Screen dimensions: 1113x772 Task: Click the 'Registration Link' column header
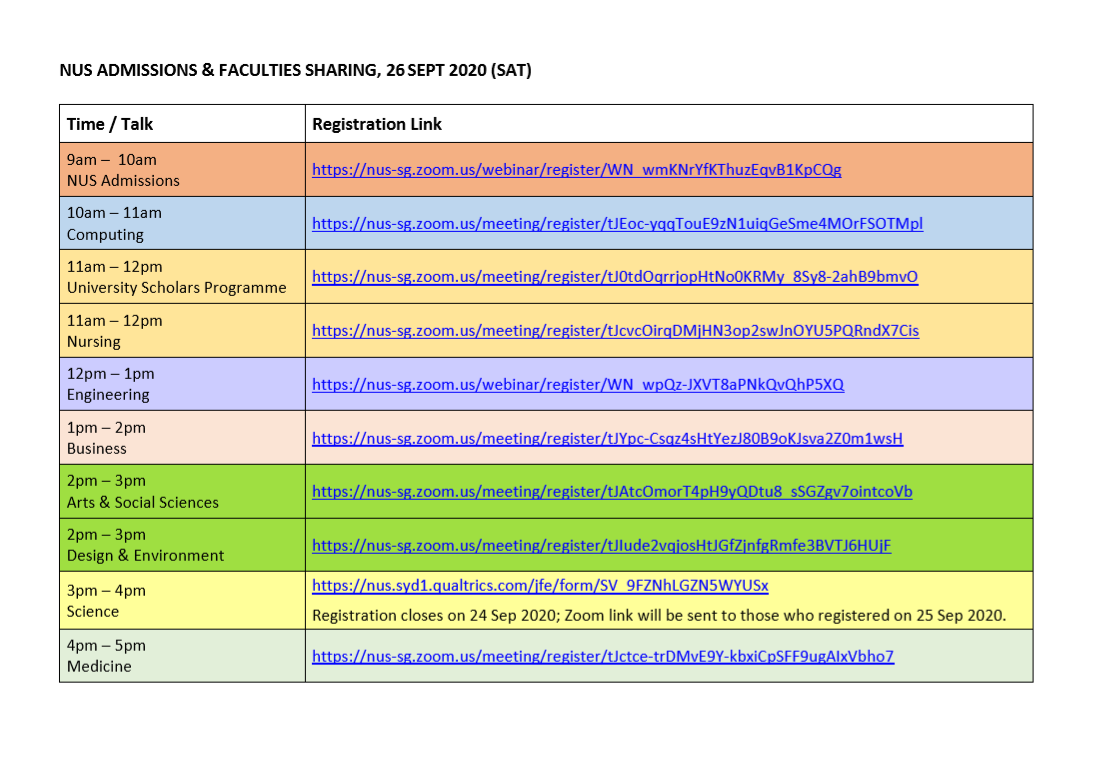377,124
